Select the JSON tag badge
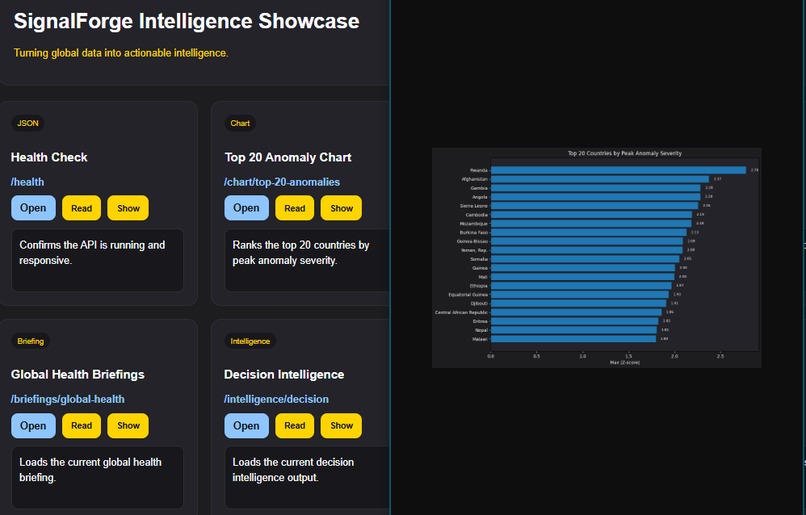 pyautogui.click(x=28, y=123)
